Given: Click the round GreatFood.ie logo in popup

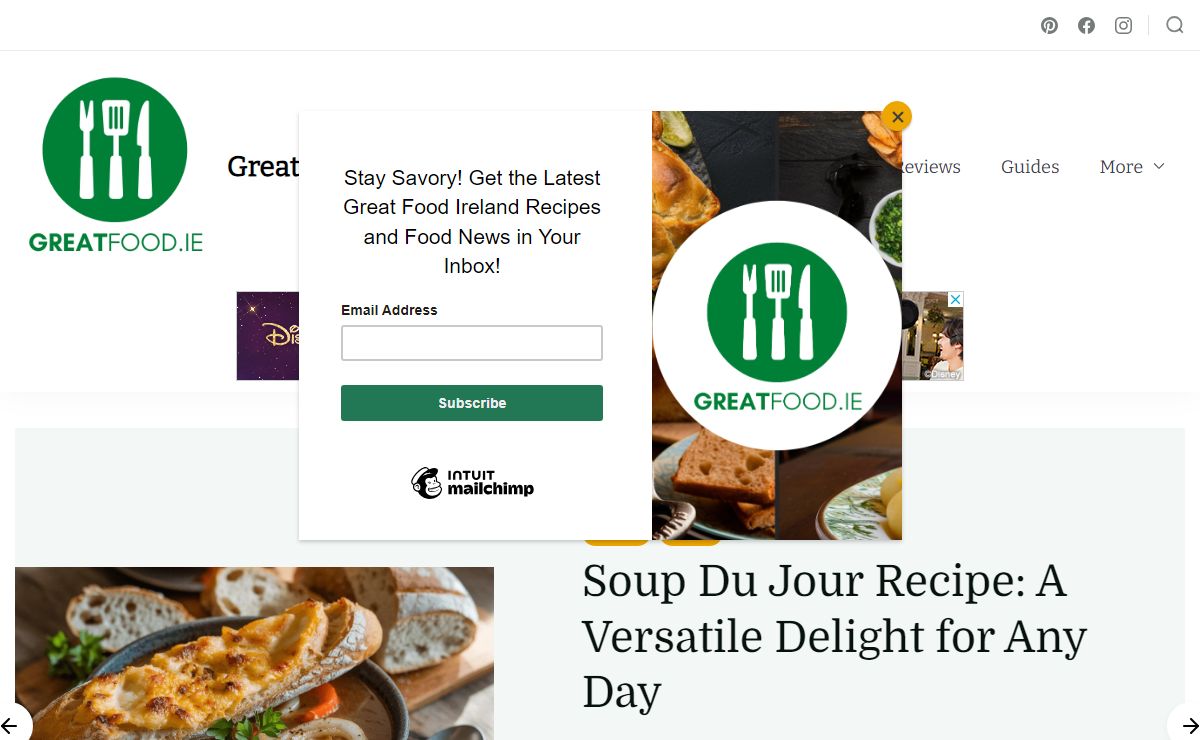Looking at the screenshot, I should [x=777, y=326].
